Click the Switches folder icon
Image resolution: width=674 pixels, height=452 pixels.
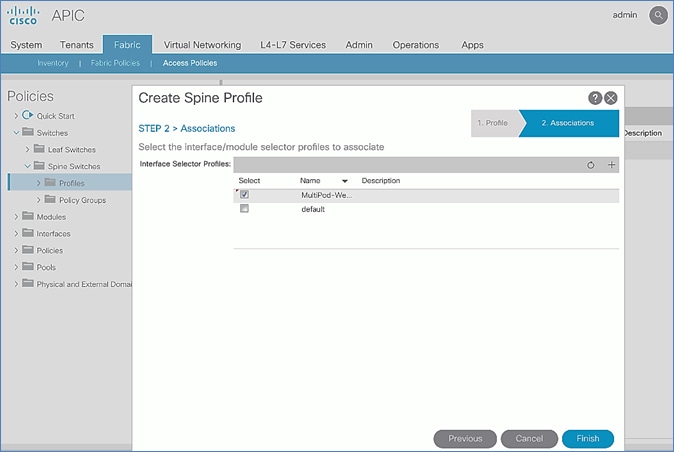[x=28, y=132]
